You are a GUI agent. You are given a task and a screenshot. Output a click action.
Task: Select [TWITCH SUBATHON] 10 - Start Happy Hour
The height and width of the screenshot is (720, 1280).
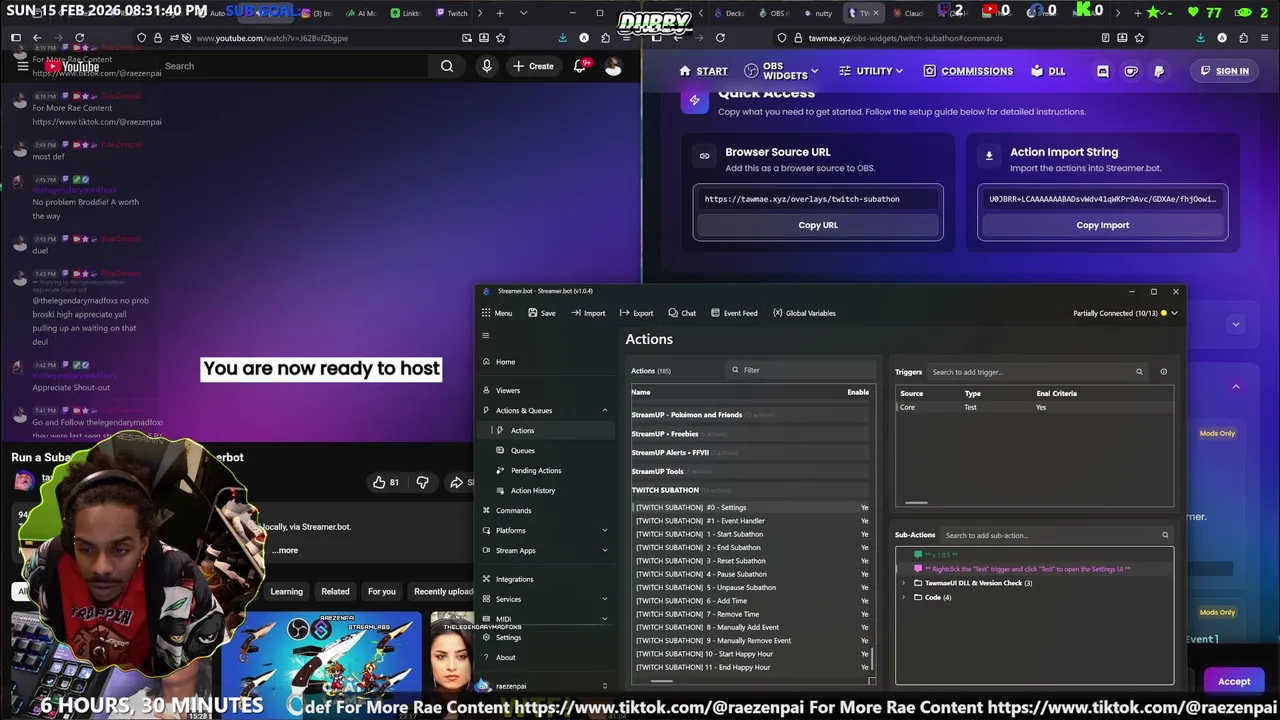click(752, 654)
